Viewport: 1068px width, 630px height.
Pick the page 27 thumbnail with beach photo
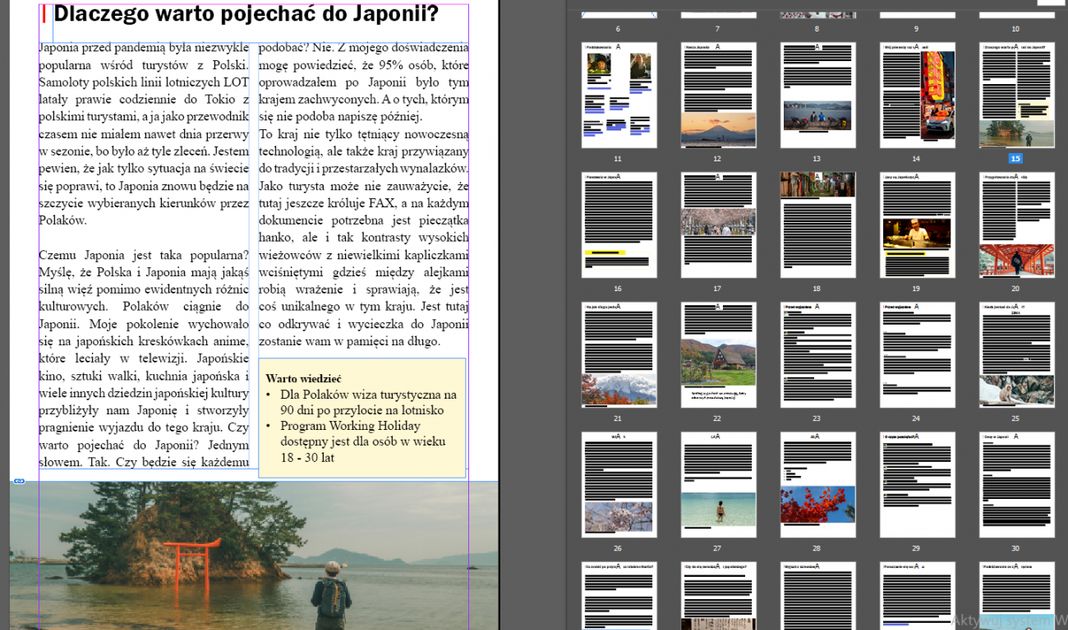pyautogui.click(x=718, y=485)
